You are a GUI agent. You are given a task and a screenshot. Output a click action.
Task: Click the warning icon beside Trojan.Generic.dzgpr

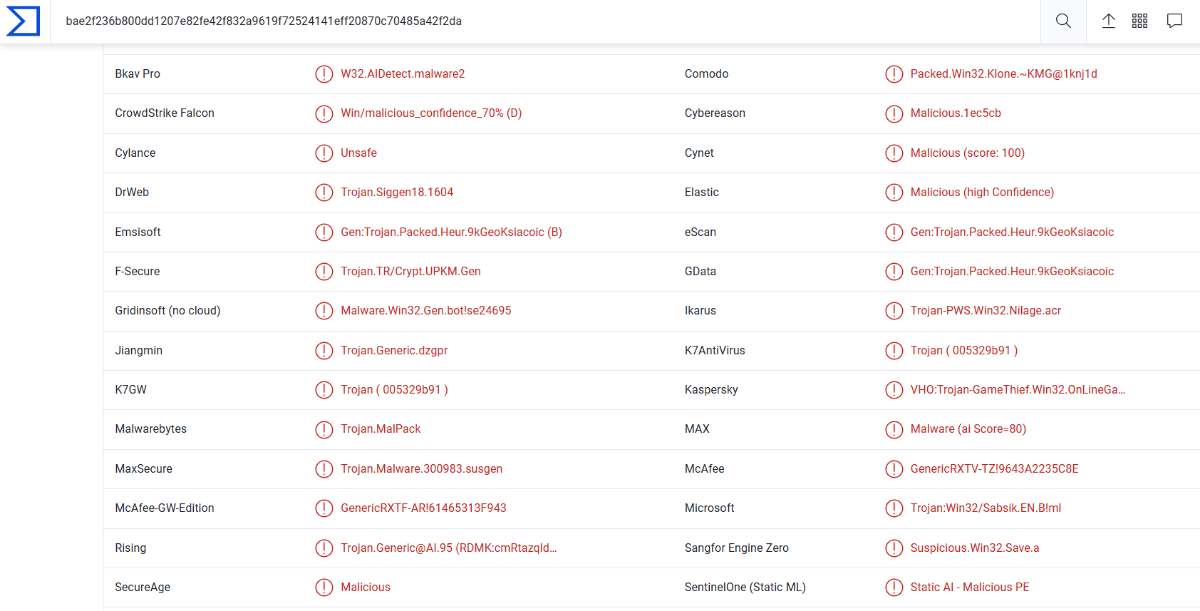[324, 350]
